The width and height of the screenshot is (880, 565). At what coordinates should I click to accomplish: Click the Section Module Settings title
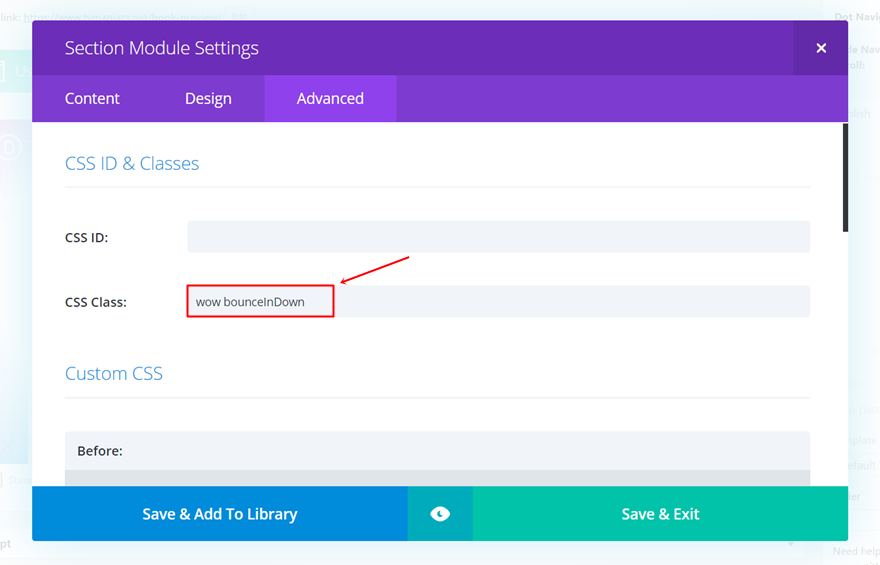click(x=162, y=48)
